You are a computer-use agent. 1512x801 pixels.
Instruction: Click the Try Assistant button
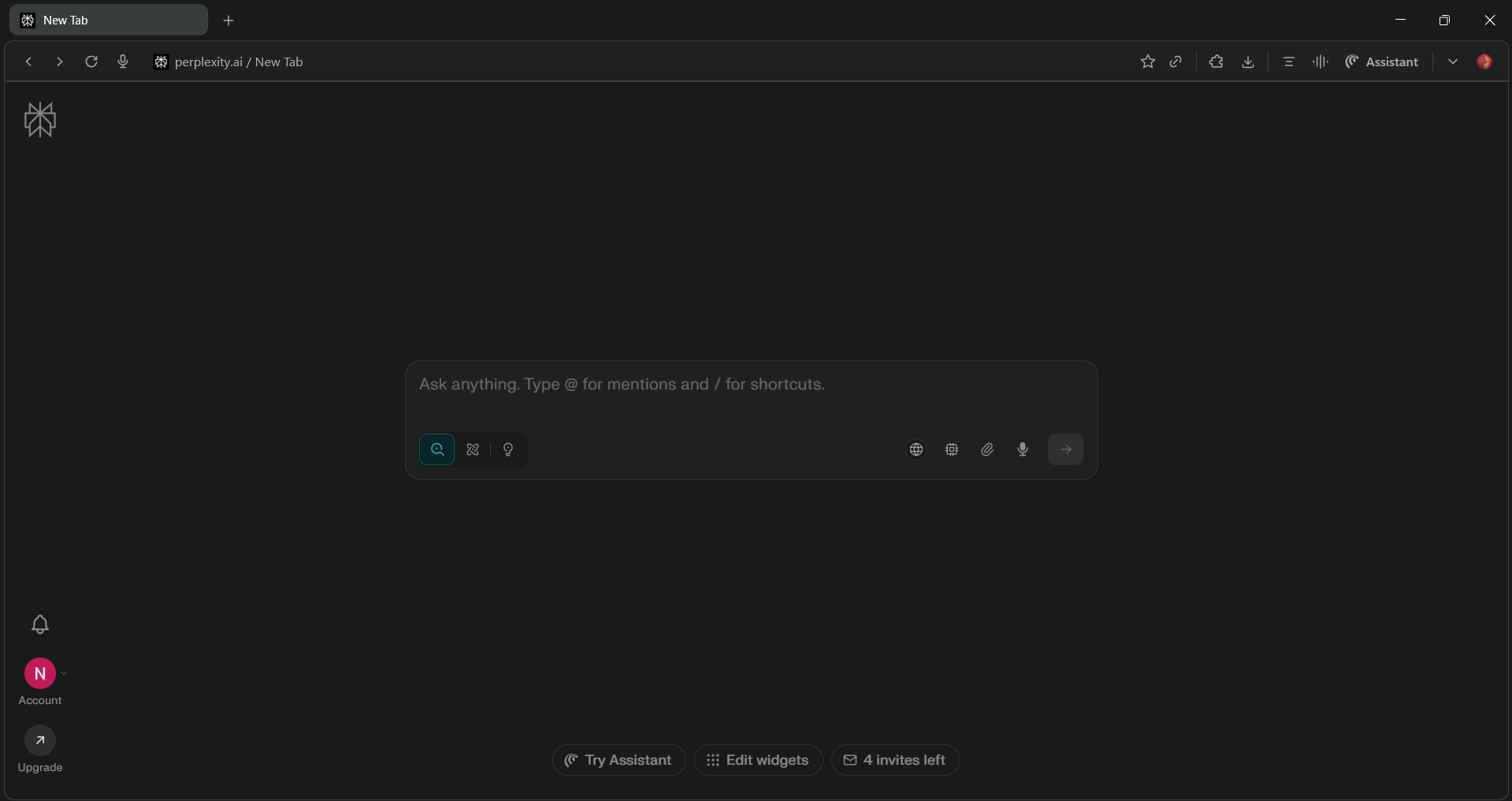[618, 760]
